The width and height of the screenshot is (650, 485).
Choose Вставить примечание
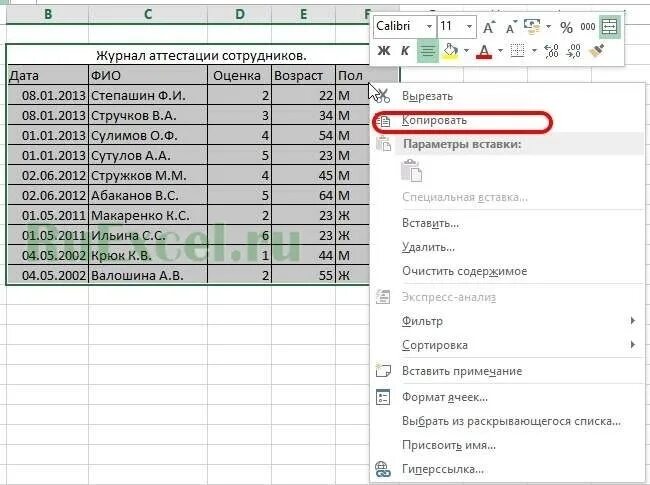click(508, 371)
